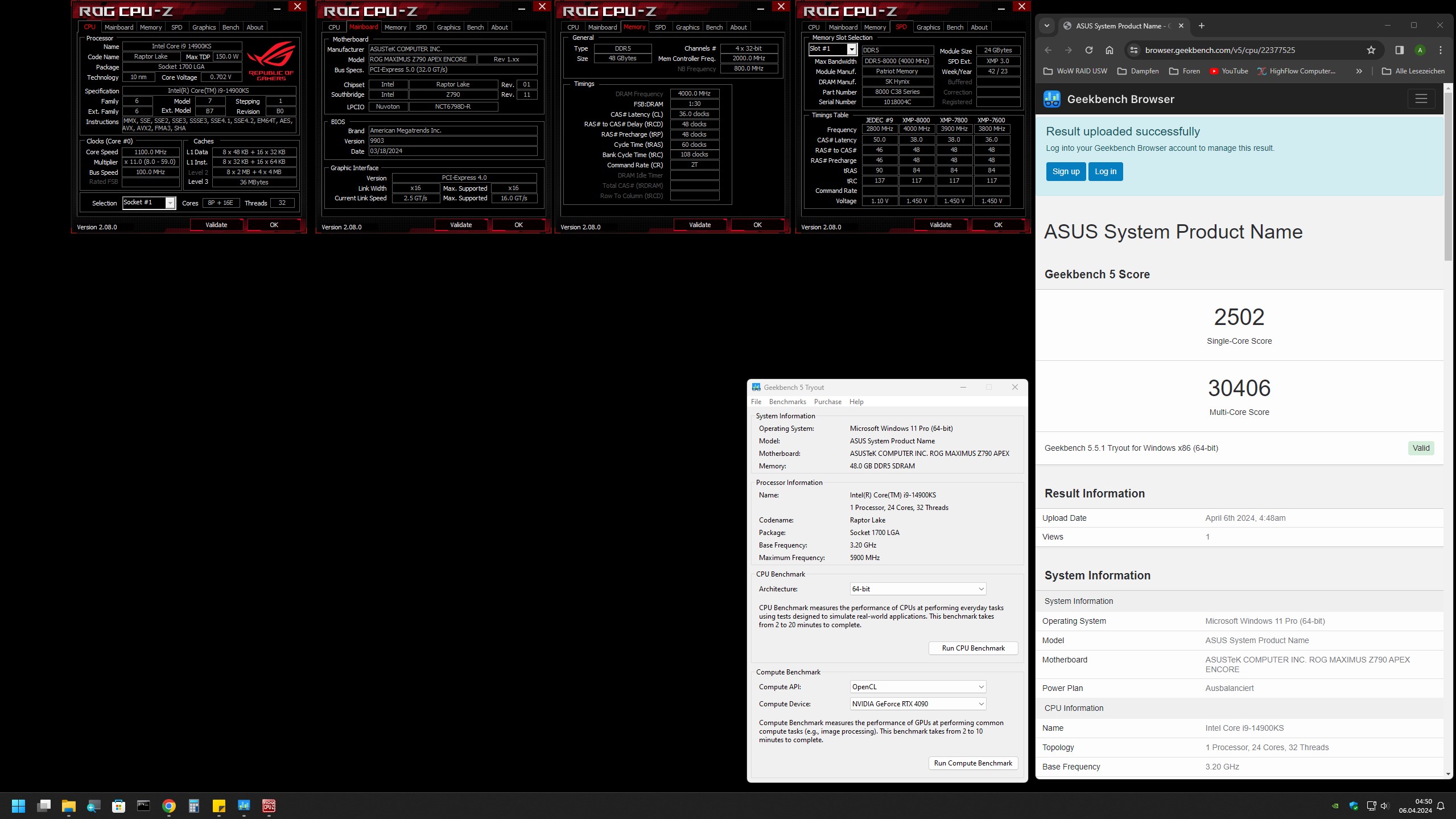Open Calculator from taskbar

(x=193, y=805)
